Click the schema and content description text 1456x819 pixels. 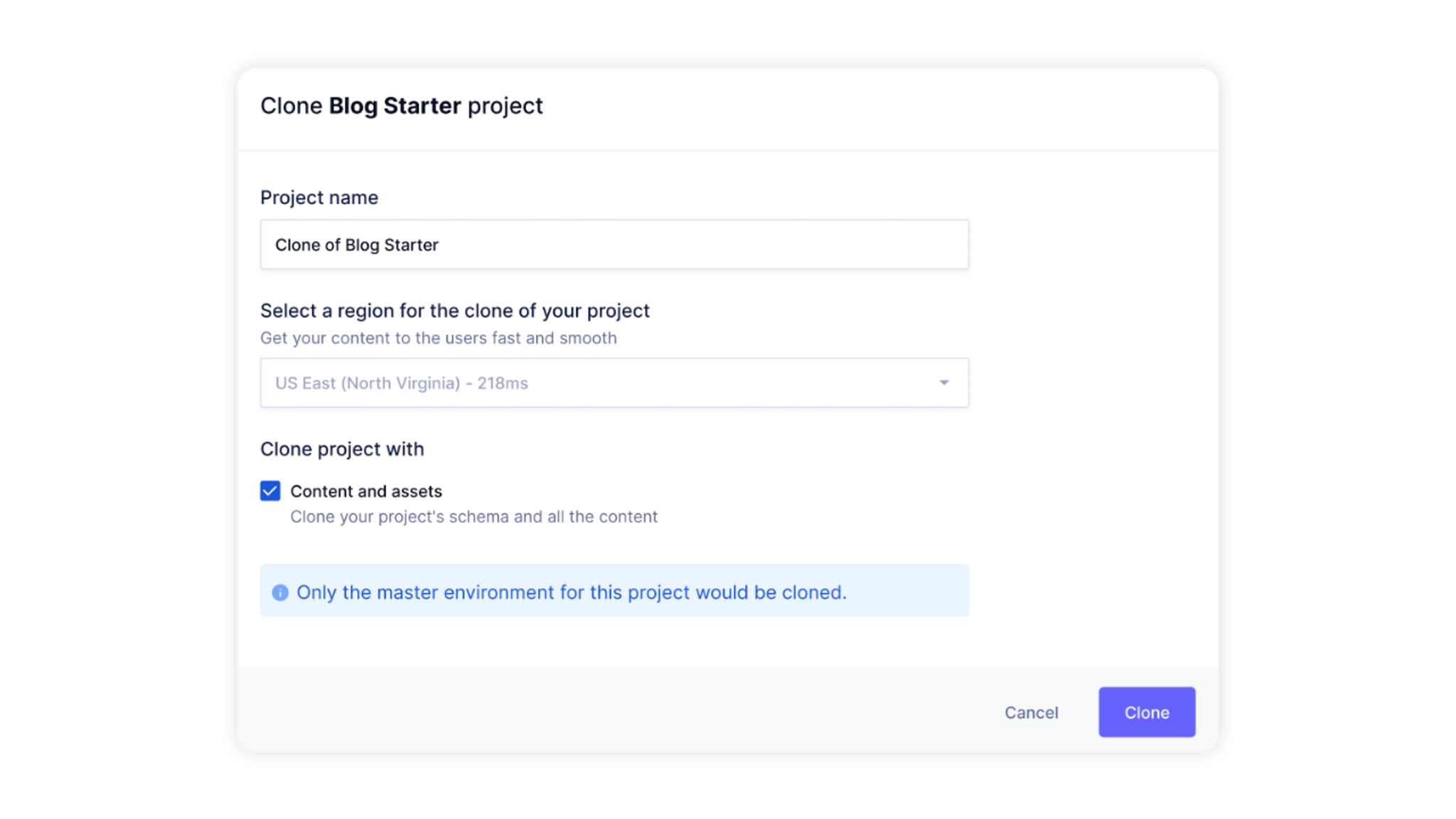474,517
